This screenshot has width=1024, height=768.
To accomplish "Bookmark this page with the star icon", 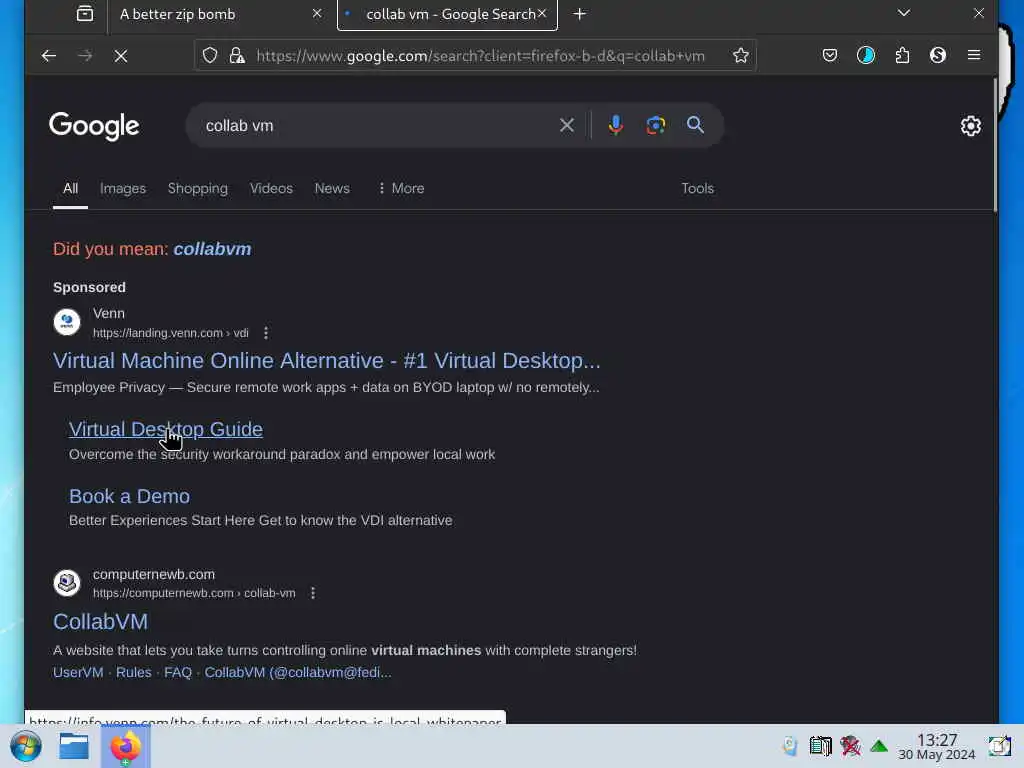I will (x=740, y=56).
